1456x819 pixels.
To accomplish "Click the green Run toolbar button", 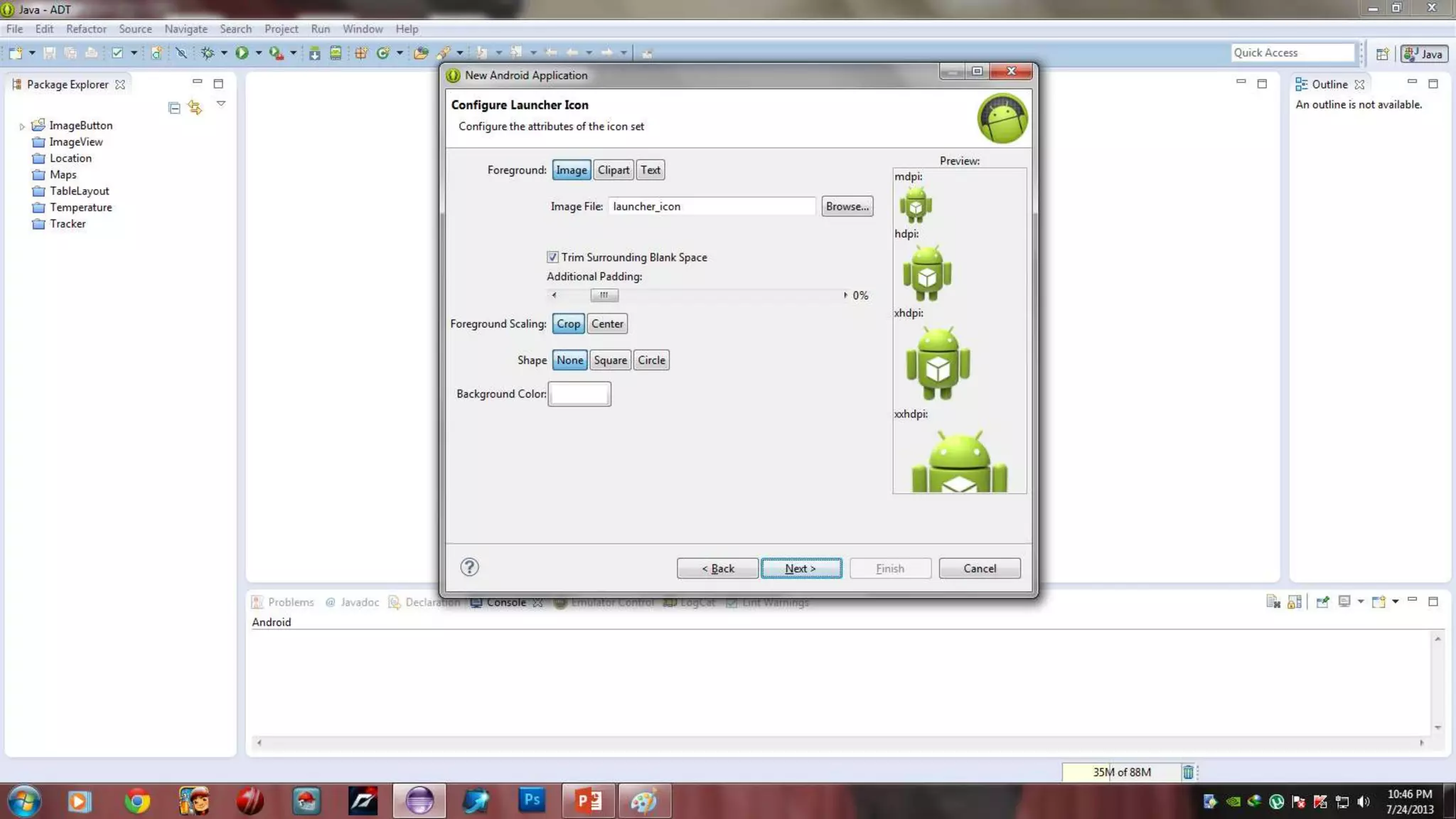I will pyautogui.click(x=242, y=53).
